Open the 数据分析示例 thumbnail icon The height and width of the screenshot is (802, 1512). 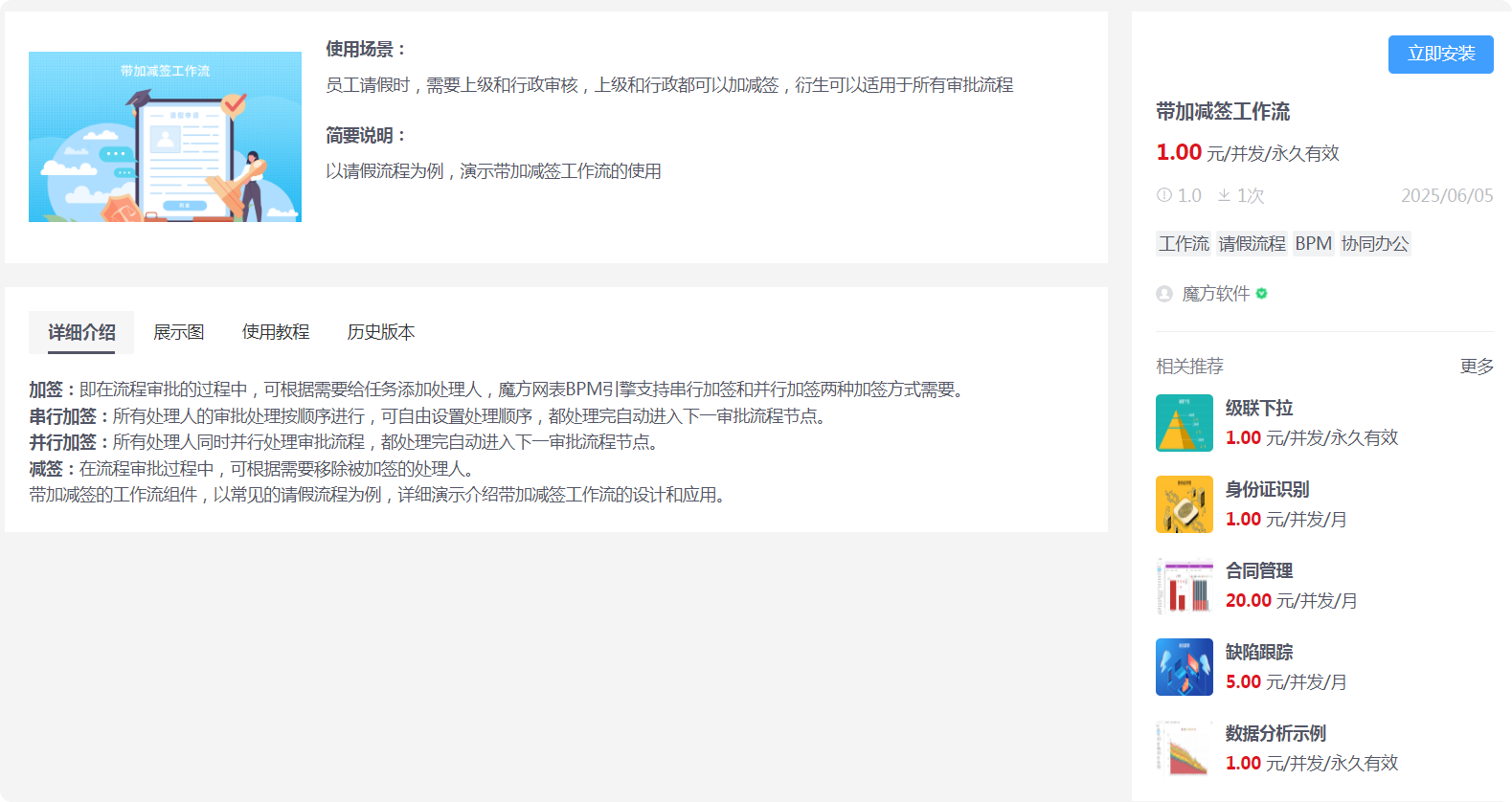[x=1185, y=748]
